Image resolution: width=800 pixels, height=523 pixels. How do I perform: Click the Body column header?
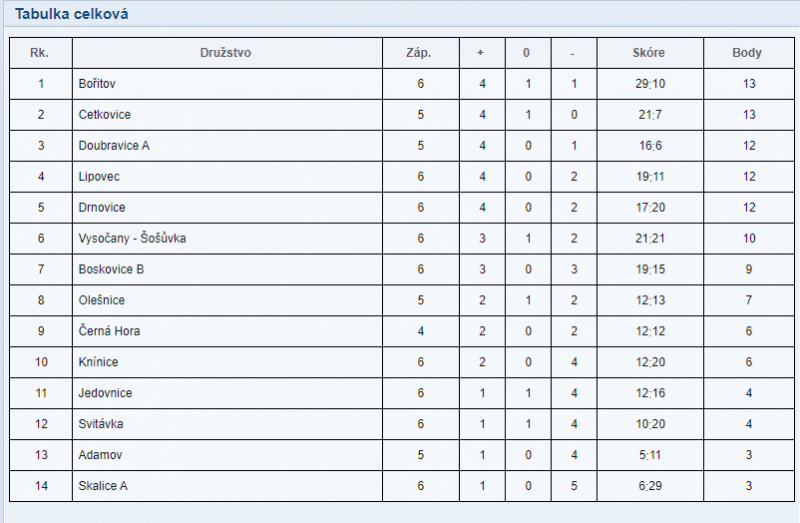(x=747, y=53)
